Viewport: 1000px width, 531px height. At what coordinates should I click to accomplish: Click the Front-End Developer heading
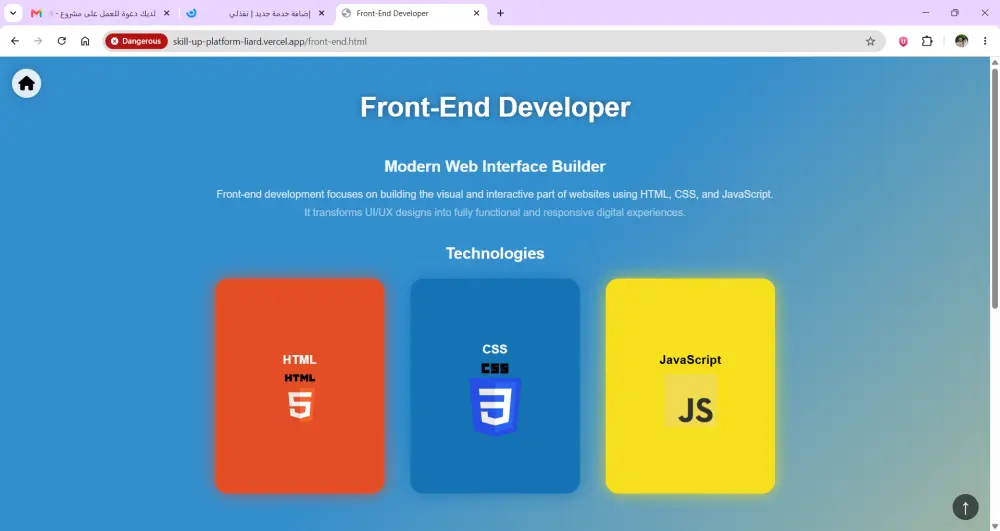[x=495, y=107]
